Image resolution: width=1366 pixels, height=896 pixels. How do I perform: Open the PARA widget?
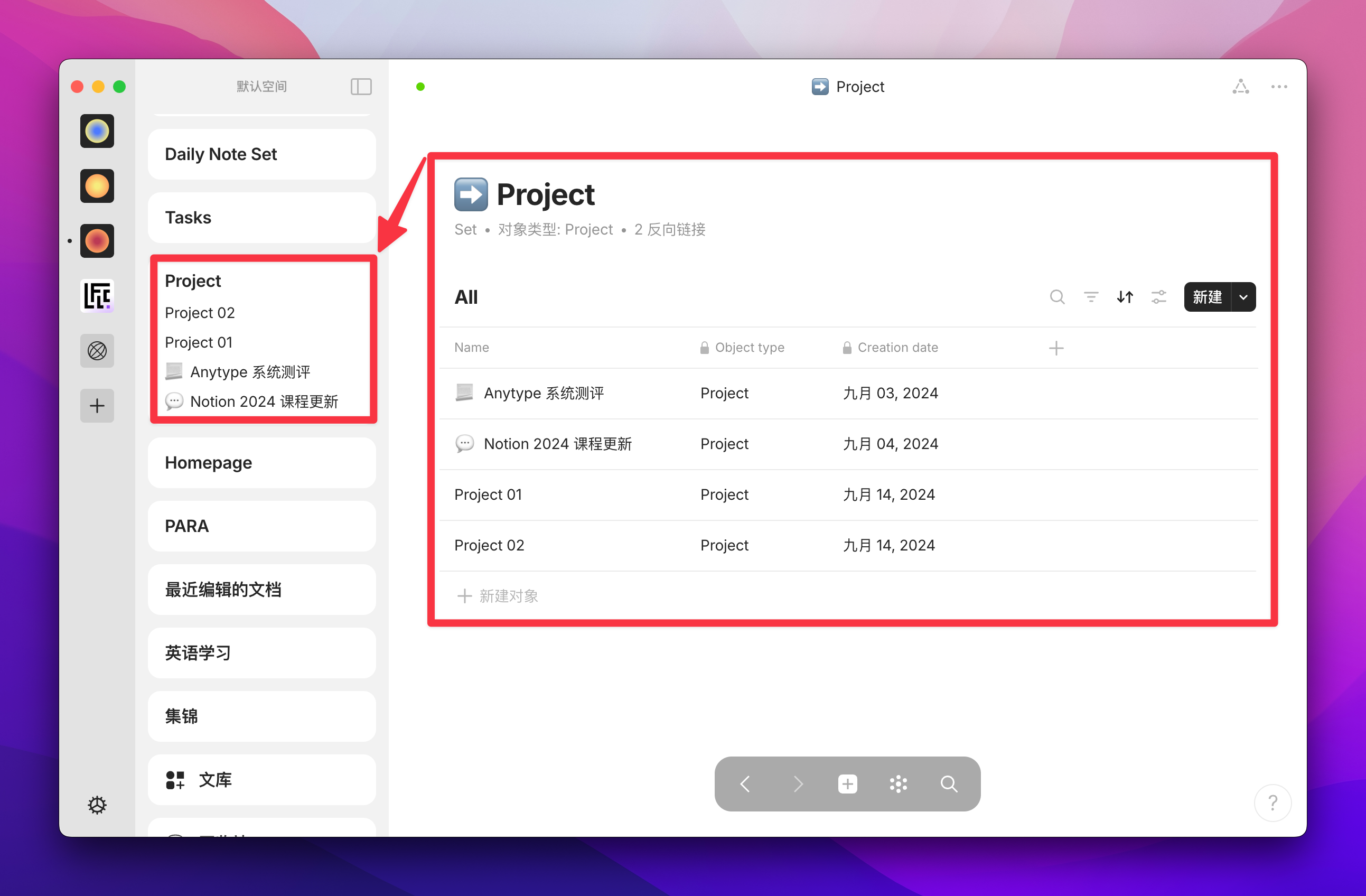click(261, 526)
